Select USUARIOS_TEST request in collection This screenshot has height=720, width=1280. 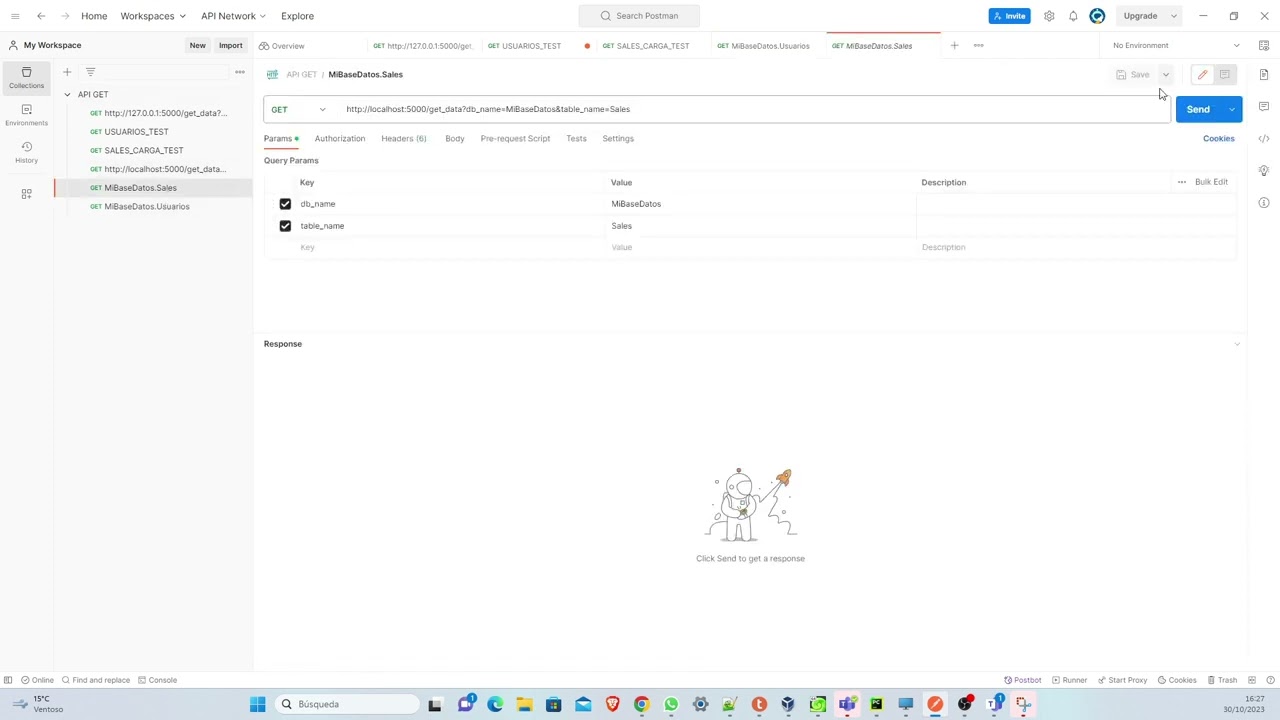pos(136,132)
